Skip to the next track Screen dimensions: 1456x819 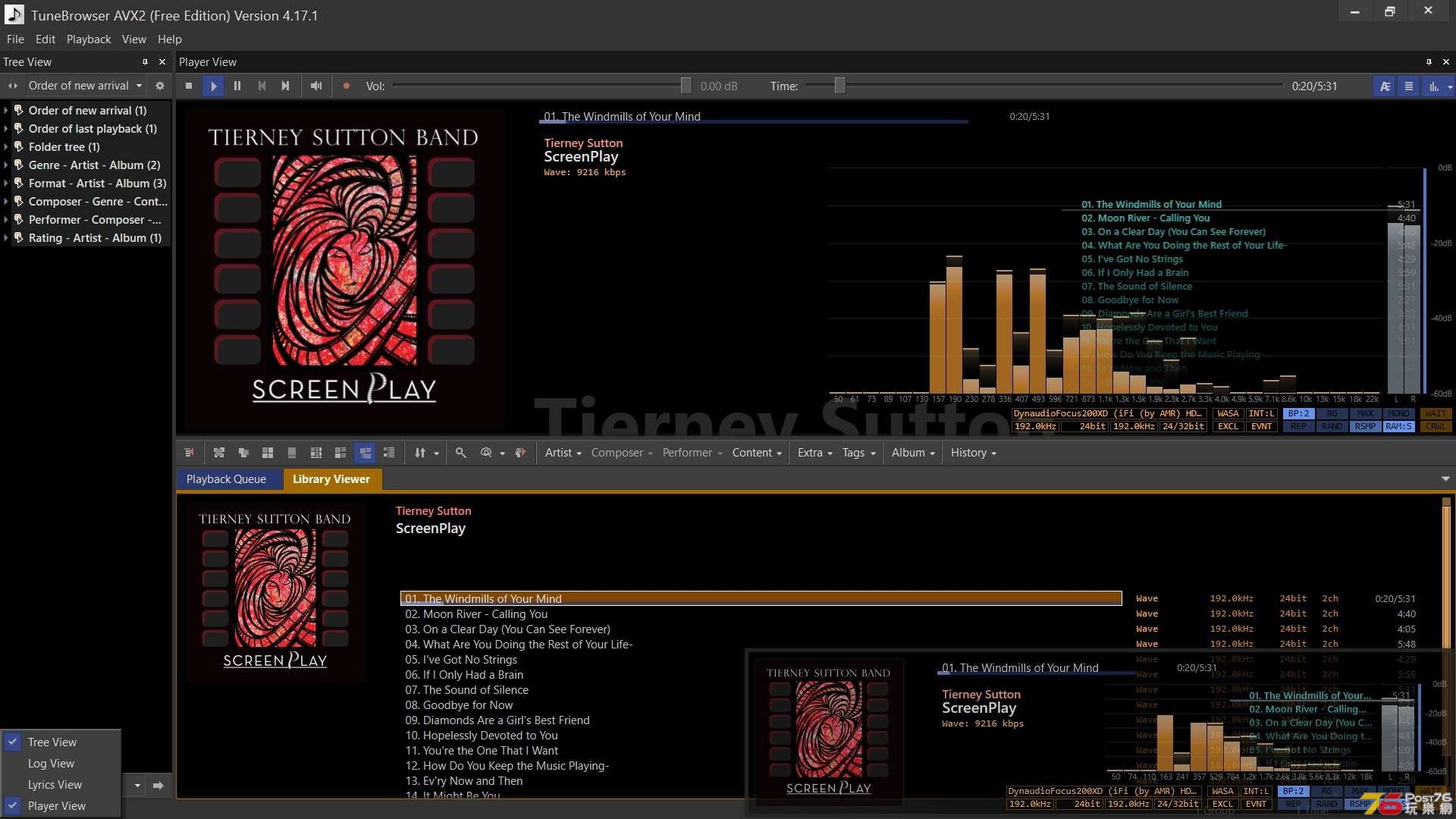tap(285, 86)
